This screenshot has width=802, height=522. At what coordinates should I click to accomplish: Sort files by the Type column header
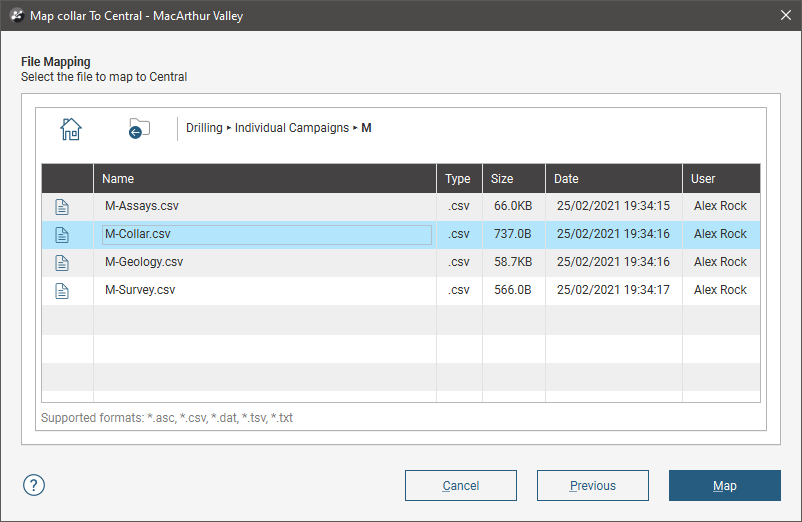click(x=458, y=179)
